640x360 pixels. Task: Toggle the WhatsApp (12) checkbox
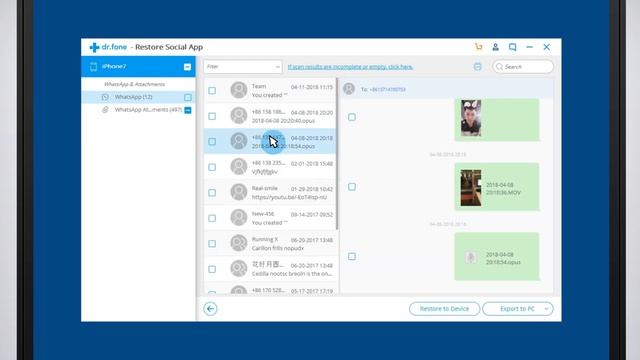pyautogui.click(x=188, y=97)
